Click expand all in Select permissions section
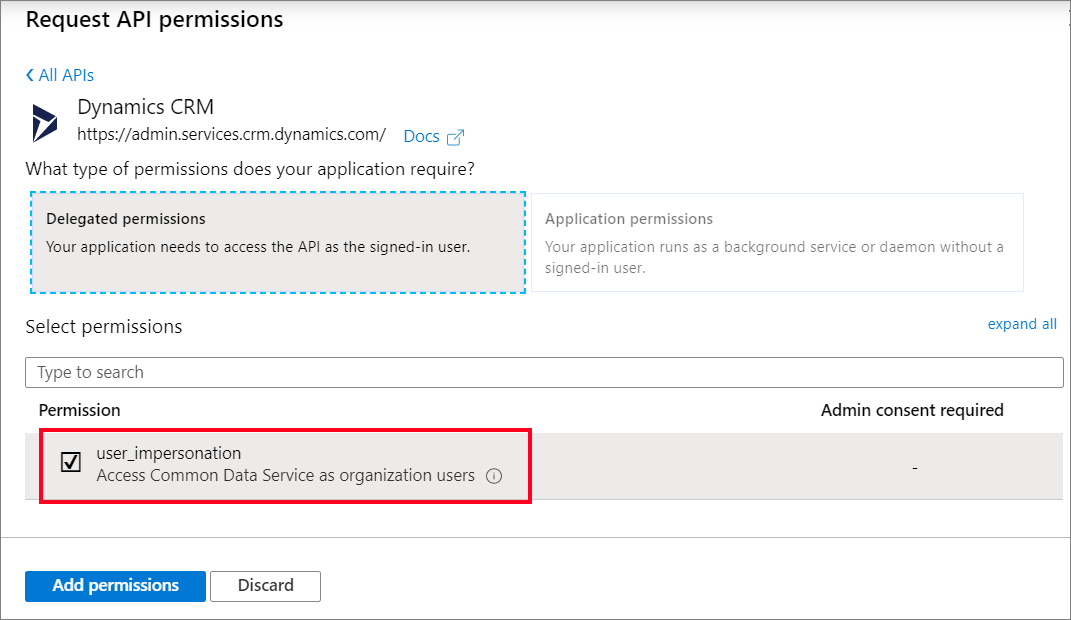This screenshot has width=1071, height=620. (x=1022, y=324)
